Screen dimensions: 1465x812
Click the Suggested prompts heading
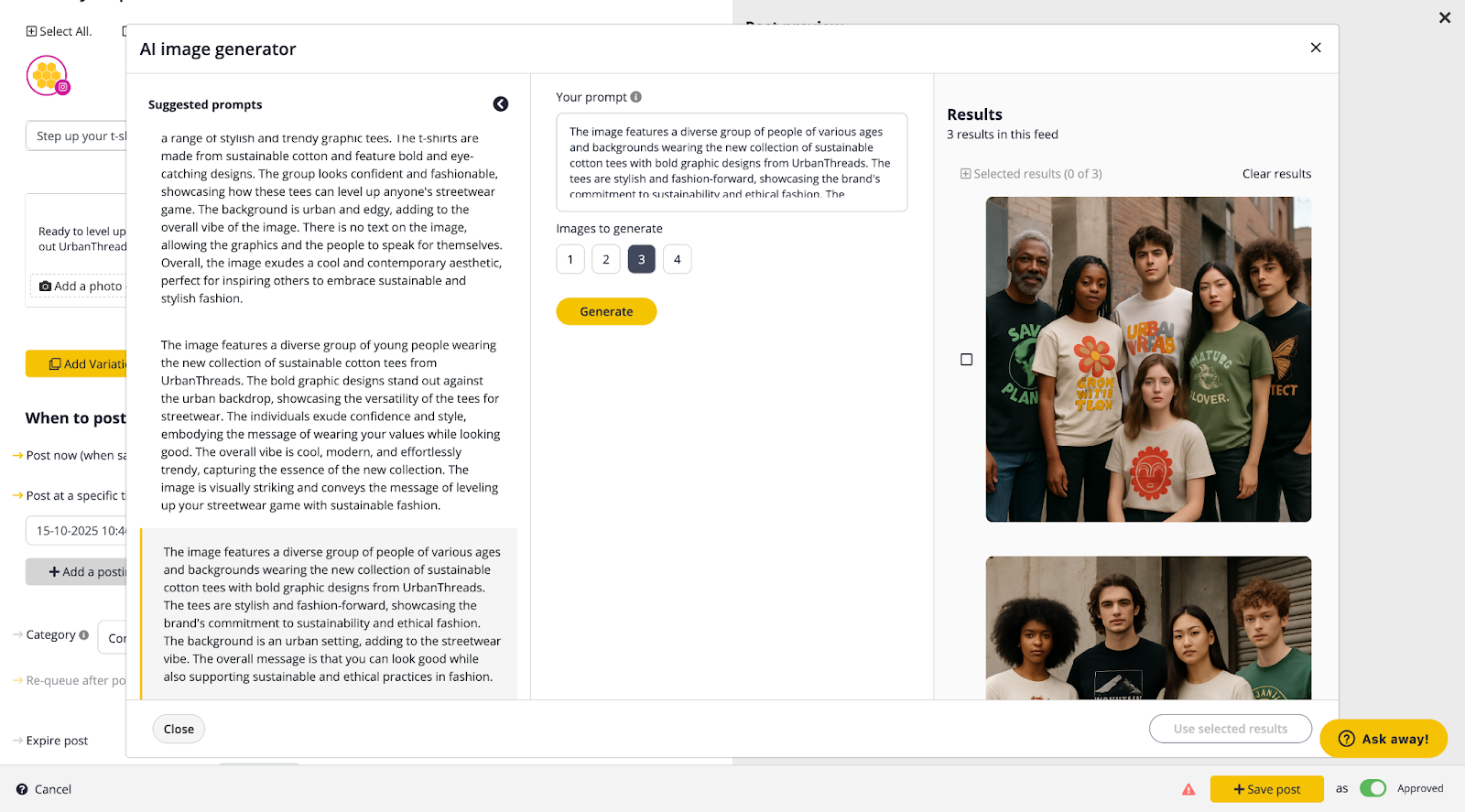click(x=205, y=104)
